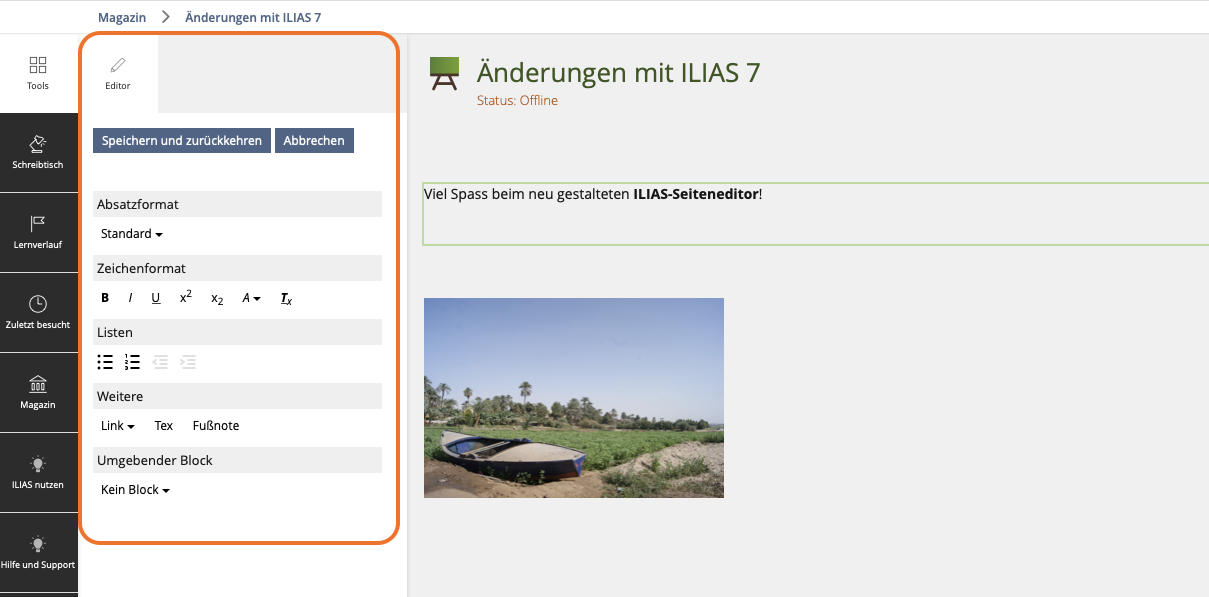This screenshot has height=597, width=1209.
Task: Insert a Fußnote
Action: tap(216, 426)
